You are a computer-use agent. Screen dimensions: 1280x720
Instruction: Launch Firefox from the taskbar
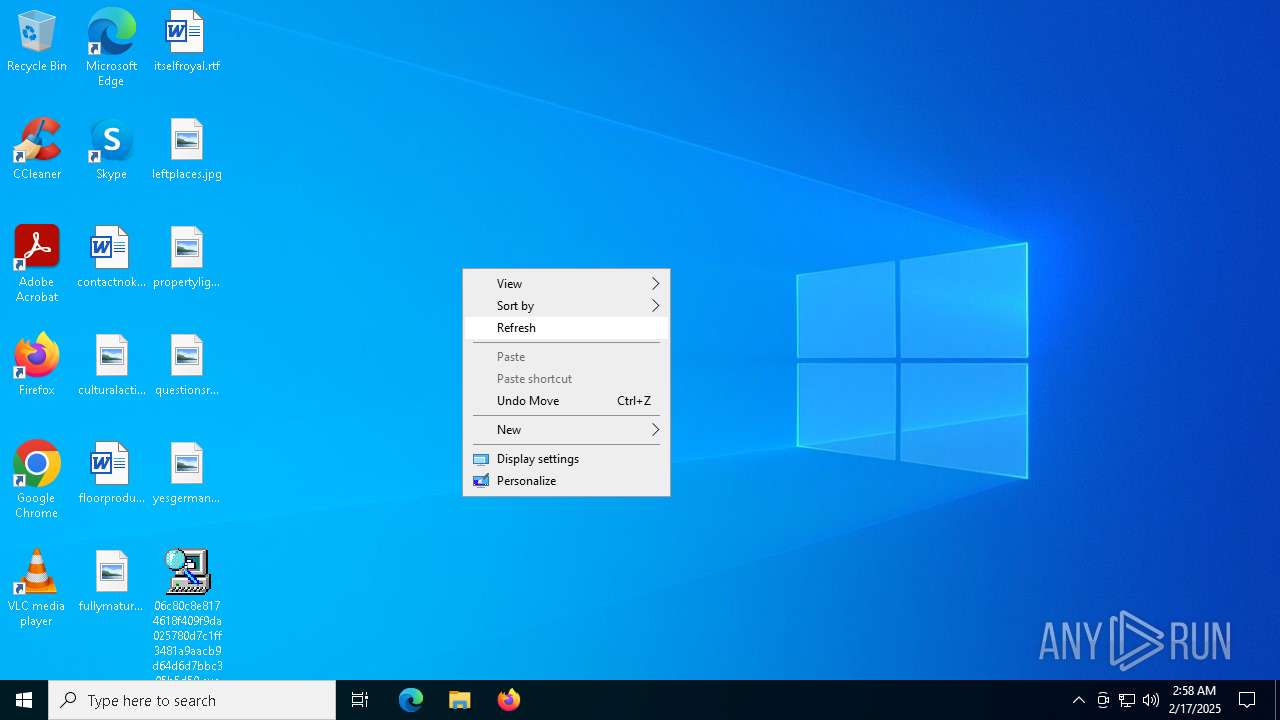(x=509, y=700)
